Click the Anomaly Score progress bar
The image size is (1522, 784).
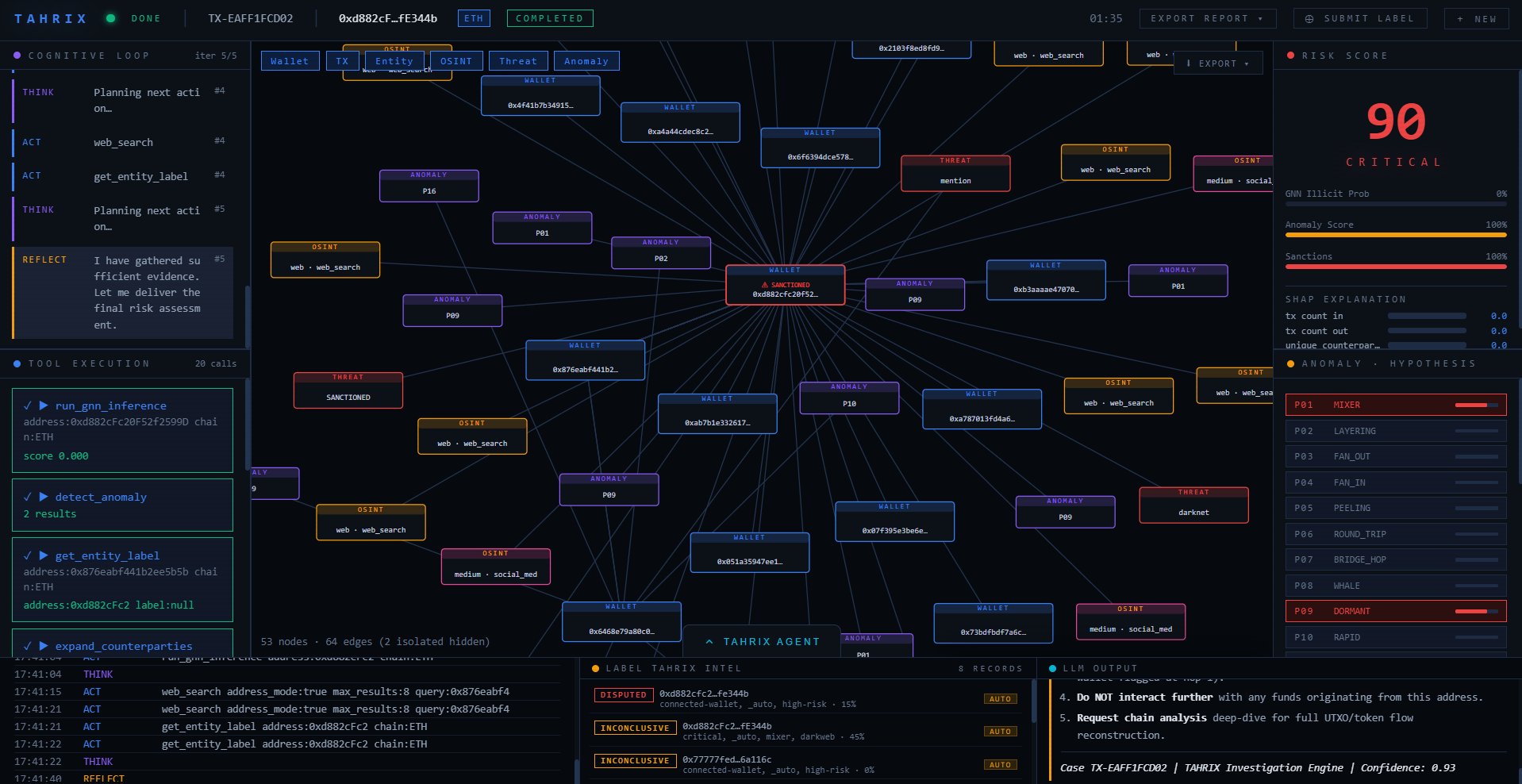[x=1396, y=235]
